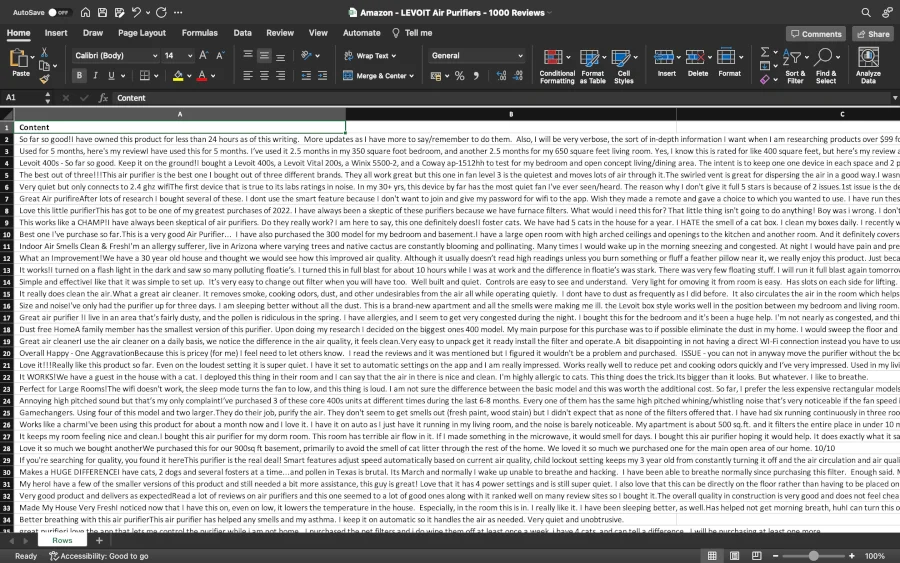Viewport: 900px width, 563px height.
Task: Click the Analyze Data button
Action: [x=868, y=66]
